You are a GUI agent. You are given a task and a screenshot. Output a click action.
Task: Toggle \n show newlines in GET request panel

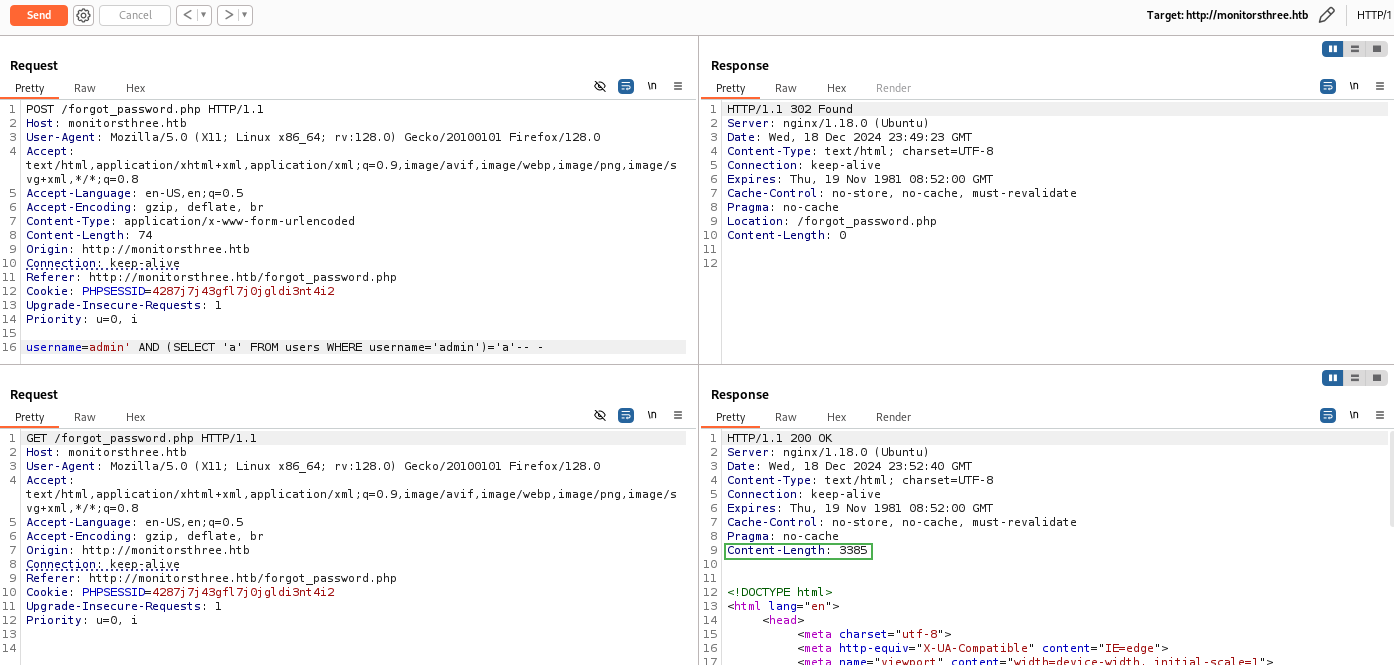click(x=652, y=416)
